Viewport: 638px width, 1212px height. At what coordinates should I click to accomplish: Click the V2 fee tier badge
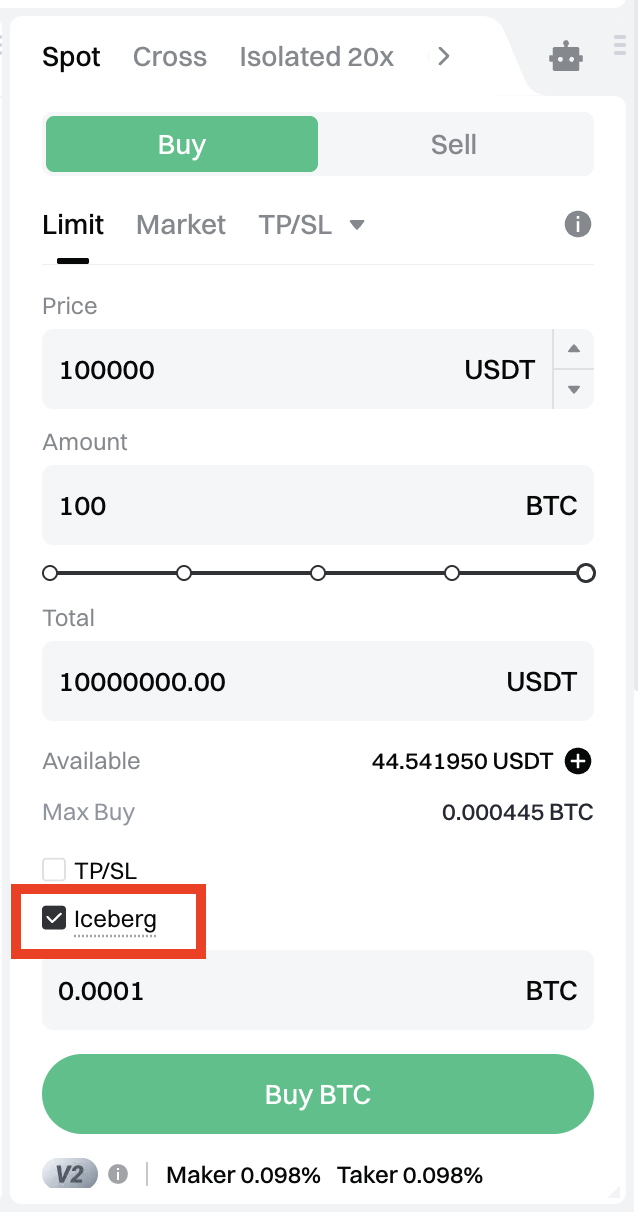point(69,1174)
